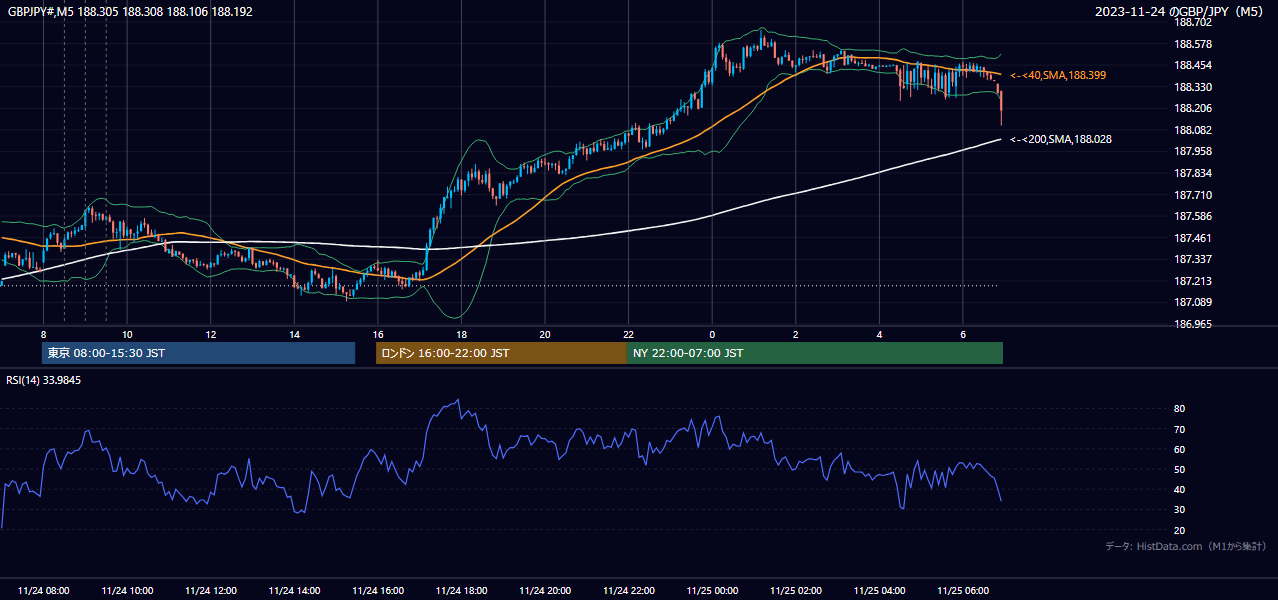Click hour tick 18 under price chart
Screen dimensions: 1278x600
click(x=461, y=334)
